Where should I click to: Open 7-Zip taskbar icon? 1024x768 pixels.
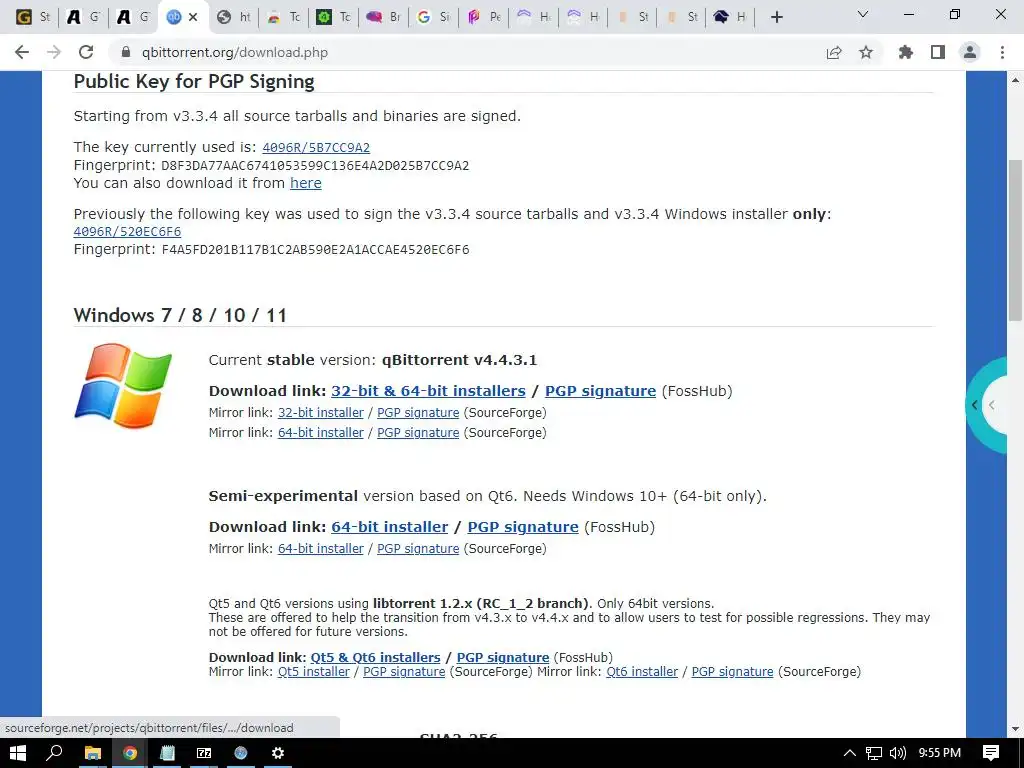click(204, 753)
